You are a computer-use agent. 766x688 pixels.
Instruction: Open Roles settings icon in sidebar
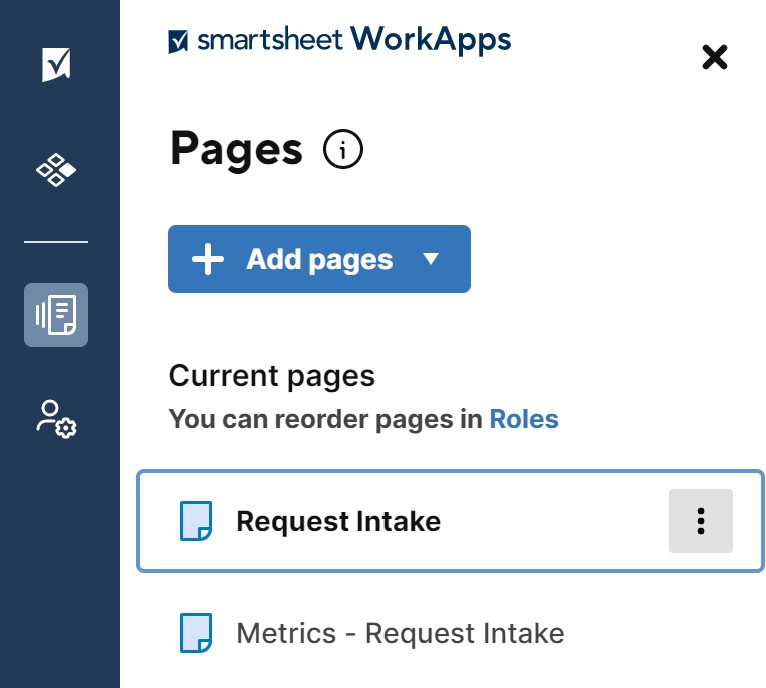coord(56,419)
